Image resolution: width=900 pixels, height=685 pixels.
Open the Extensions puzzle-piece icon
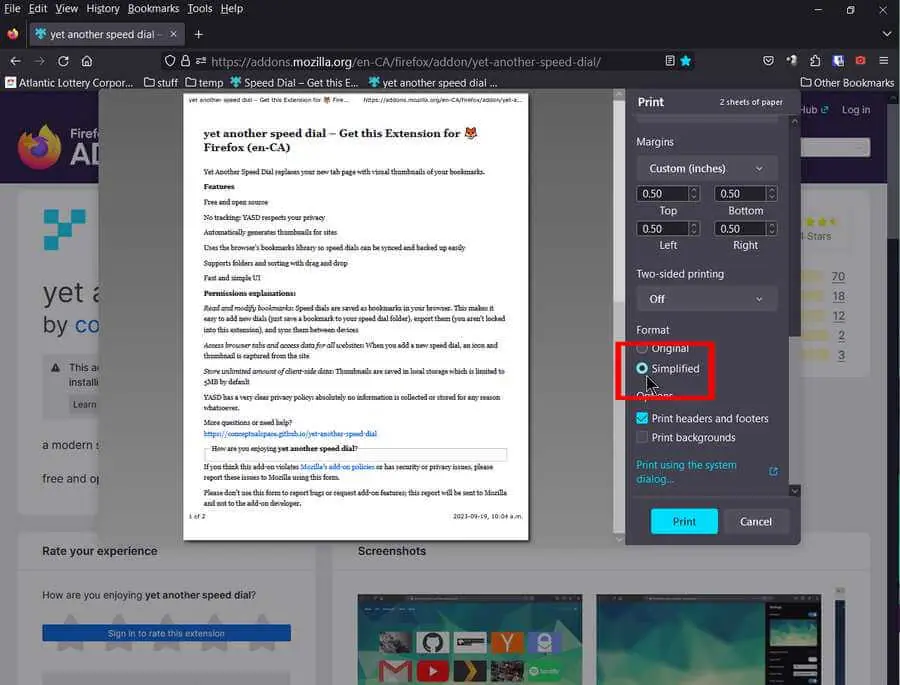[x=815, y=61]
